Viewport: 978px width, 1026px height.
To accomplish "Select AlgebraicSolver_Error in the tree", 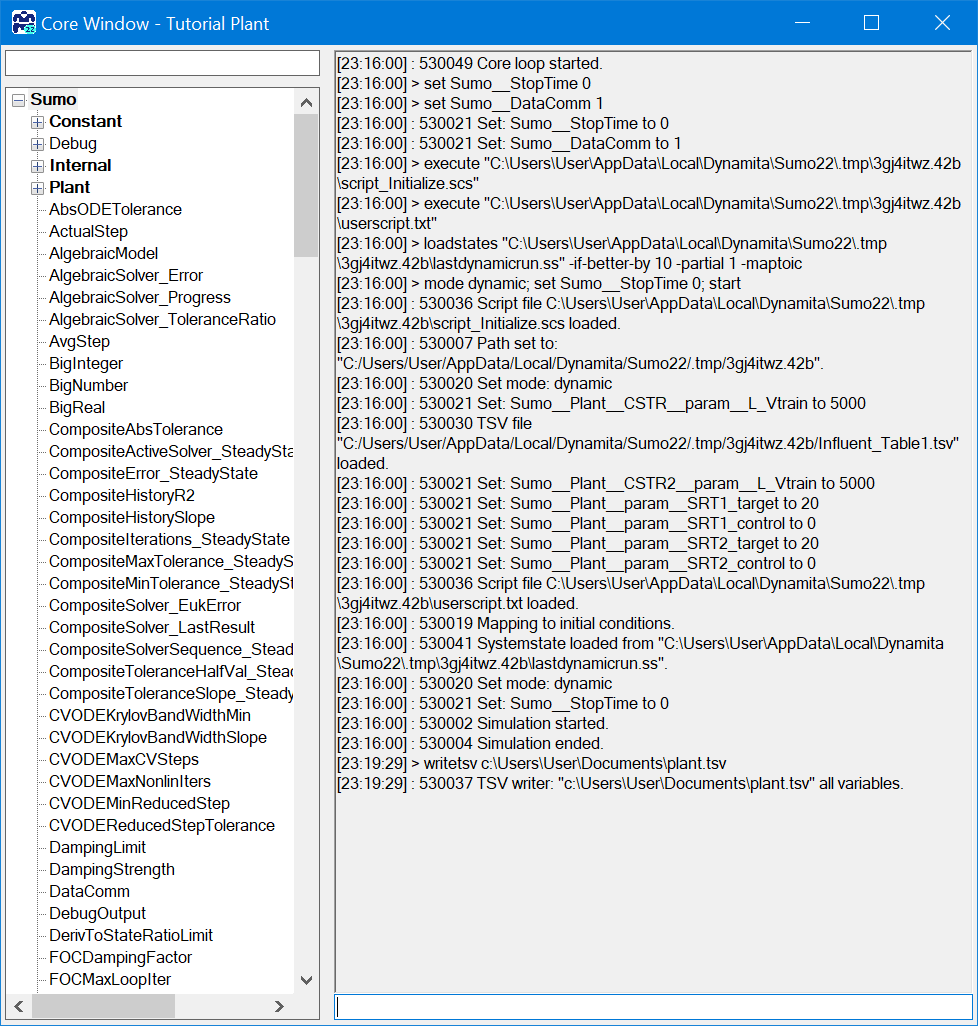I will pyautogui.click(x=126, y=276).
